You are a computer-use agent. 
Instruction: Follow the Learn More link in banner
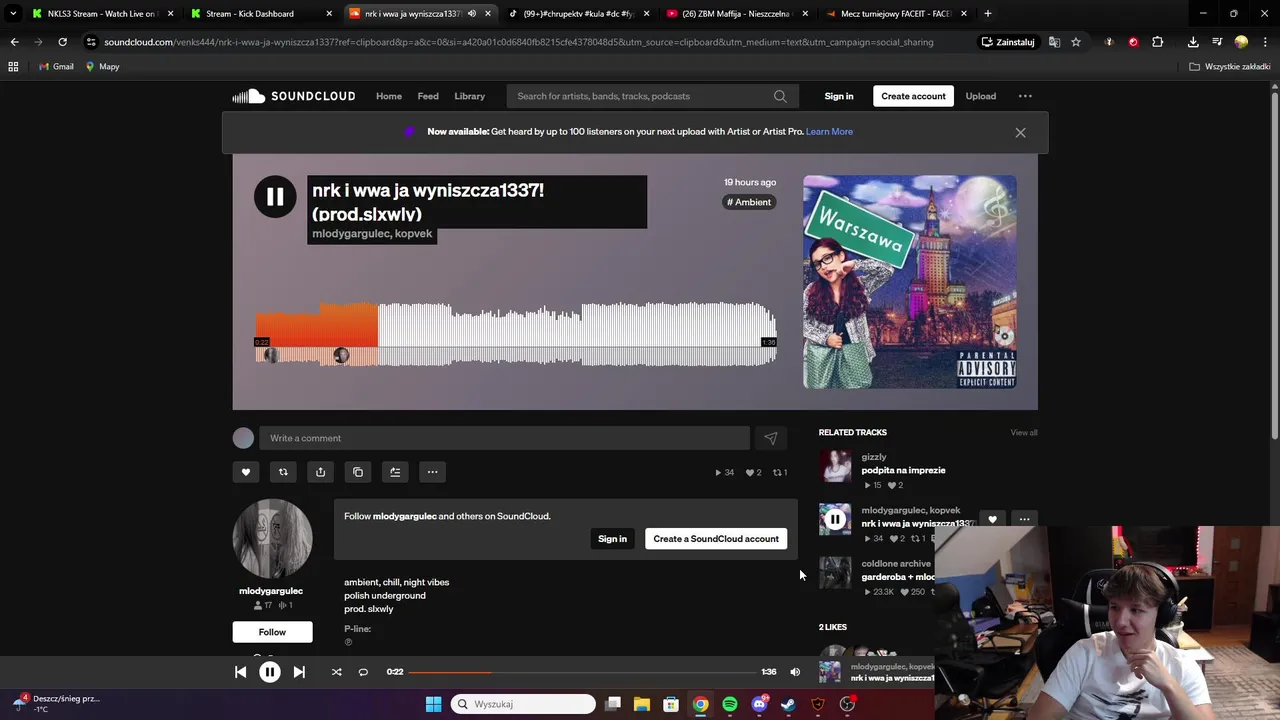(x=829, y=132)
